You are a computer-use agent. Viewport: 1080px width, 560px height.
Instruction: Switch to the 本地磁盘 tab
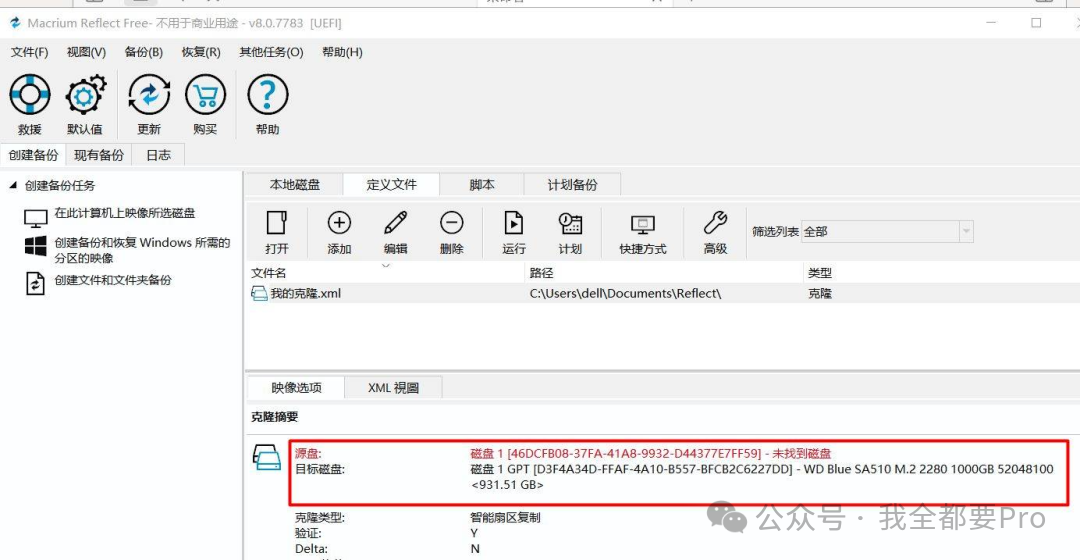[x=295, y=185]
